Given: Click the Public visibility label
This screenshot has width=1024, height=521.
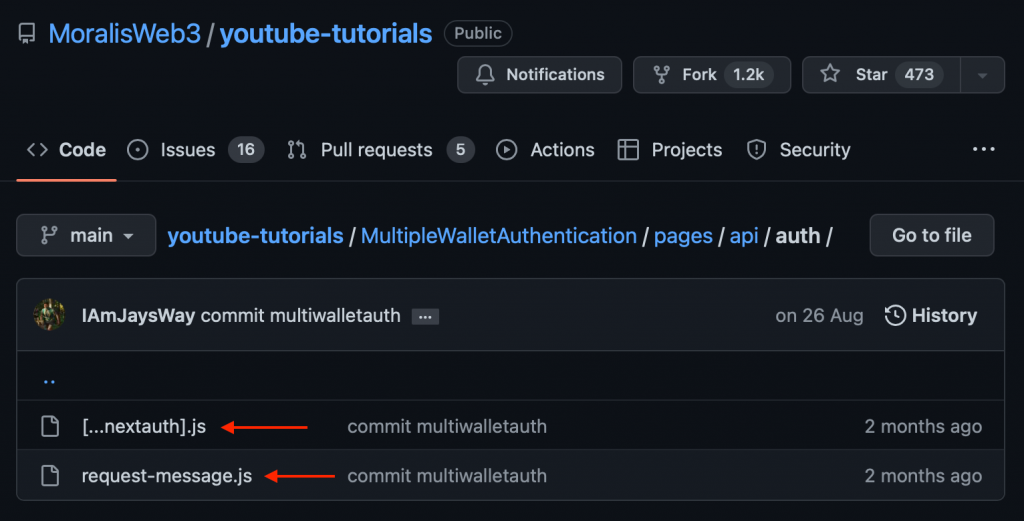Looking at the screenshot, I should pos(478,33).
